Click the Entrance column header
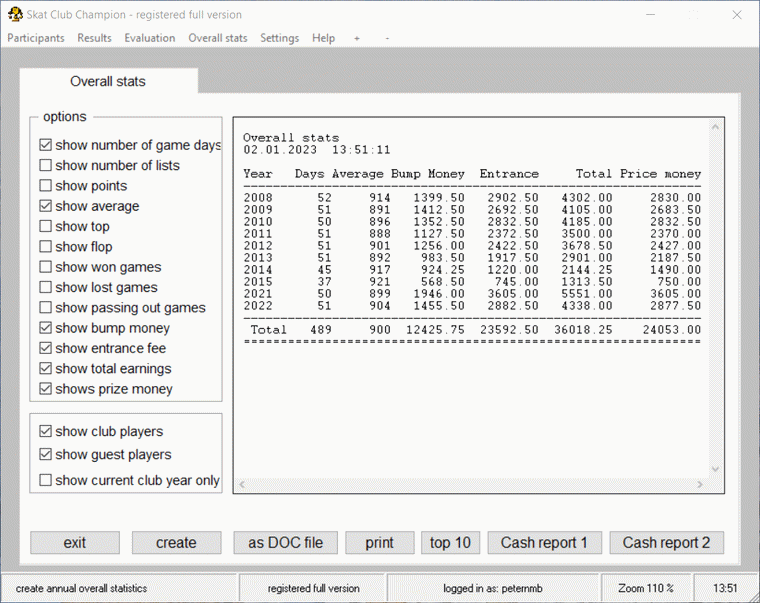 click(x=509, y=174)
